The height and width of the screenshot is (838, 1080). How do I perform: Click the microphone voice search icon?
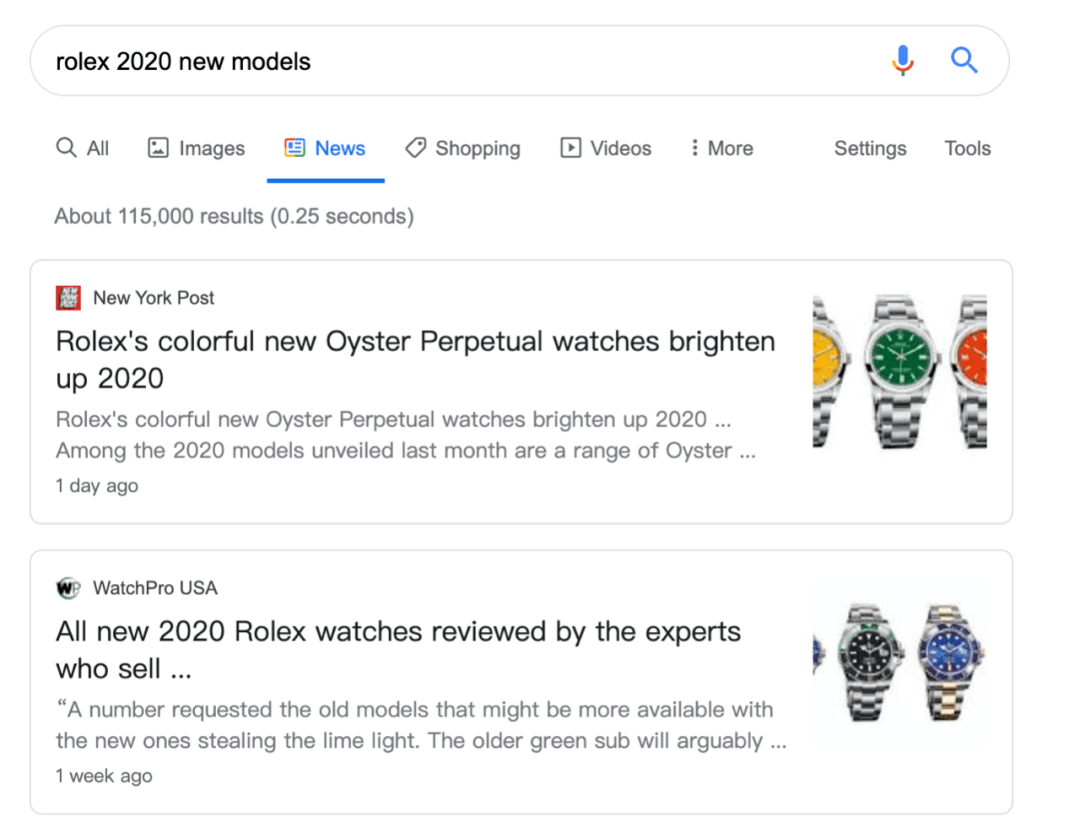902,61
